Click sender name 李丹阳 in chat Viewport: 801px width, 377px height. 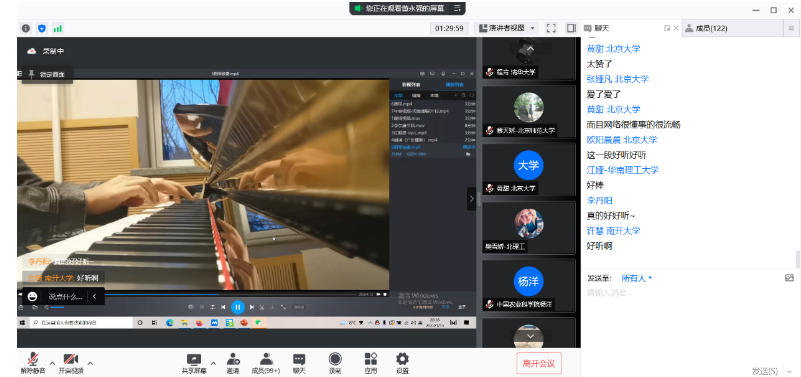(x=599, y=200)
